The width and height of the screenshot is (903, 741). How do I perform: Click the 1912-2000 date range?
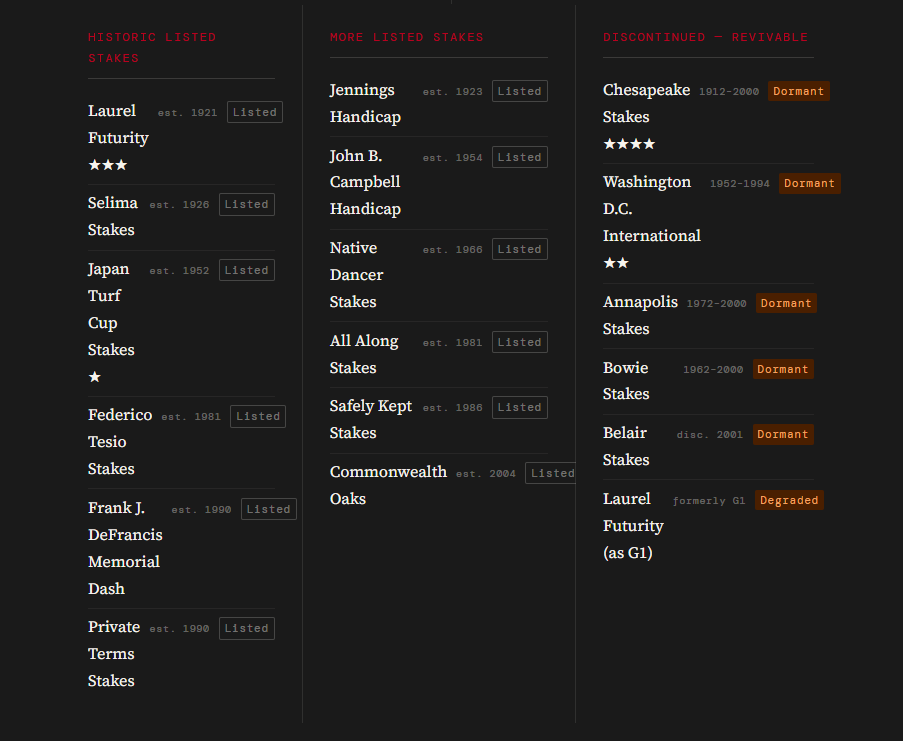tap(729, 92)
